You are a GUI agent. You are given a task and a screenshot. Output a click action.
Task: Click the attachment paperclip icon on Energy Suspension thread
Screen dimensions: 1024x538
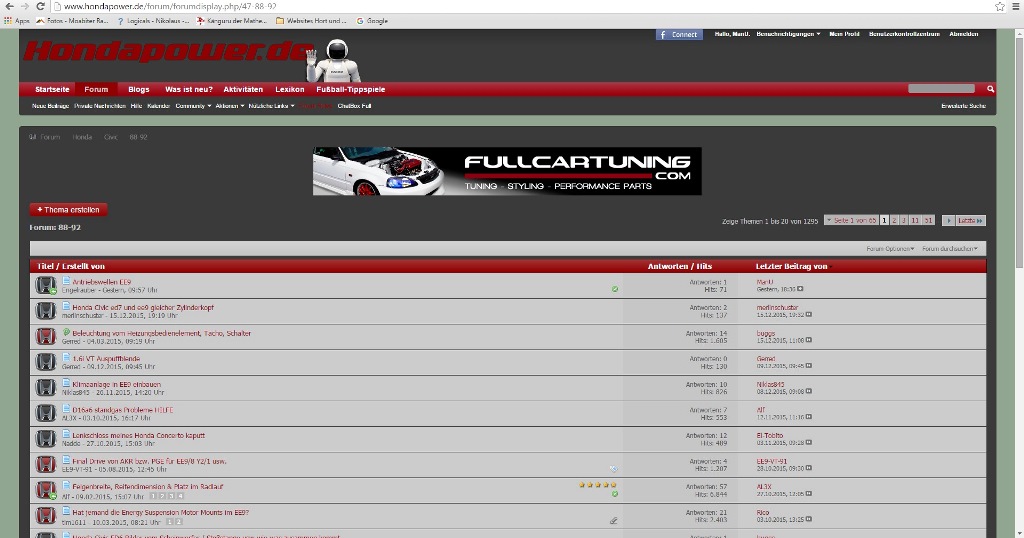(x=614, y=520)
